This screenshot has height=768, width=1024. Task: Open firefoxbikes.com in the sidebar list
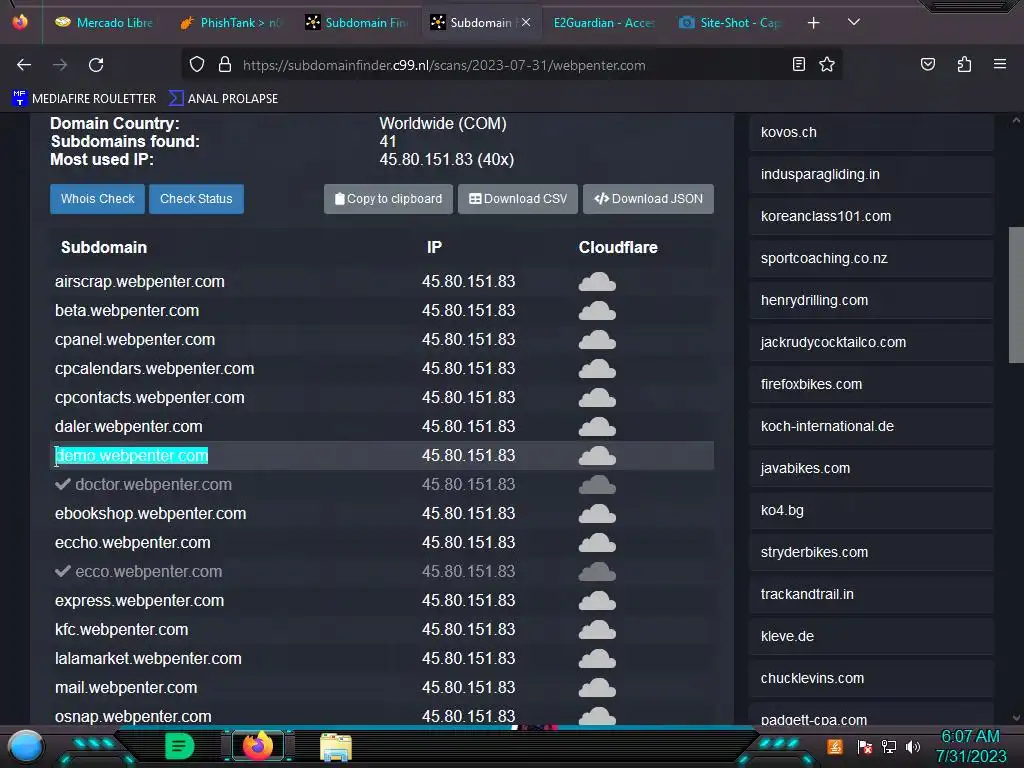[x=871, y=384]
